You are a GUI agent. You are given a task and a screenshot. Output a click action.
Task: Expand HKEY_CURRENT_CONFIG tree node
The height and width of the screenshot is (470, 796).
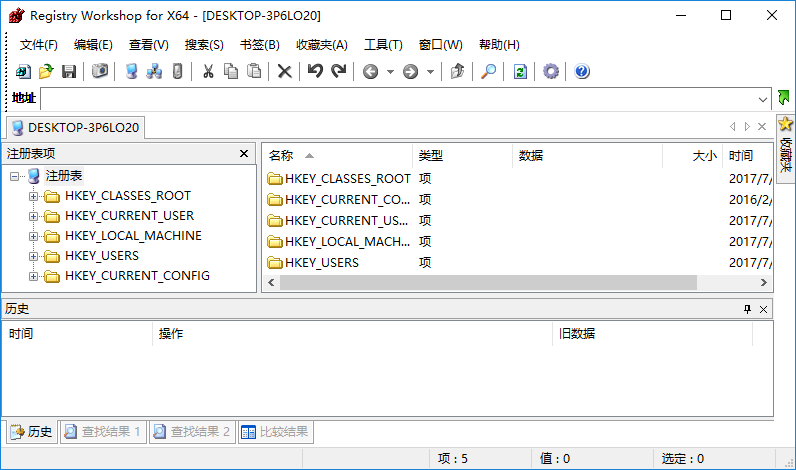(34, 277)
